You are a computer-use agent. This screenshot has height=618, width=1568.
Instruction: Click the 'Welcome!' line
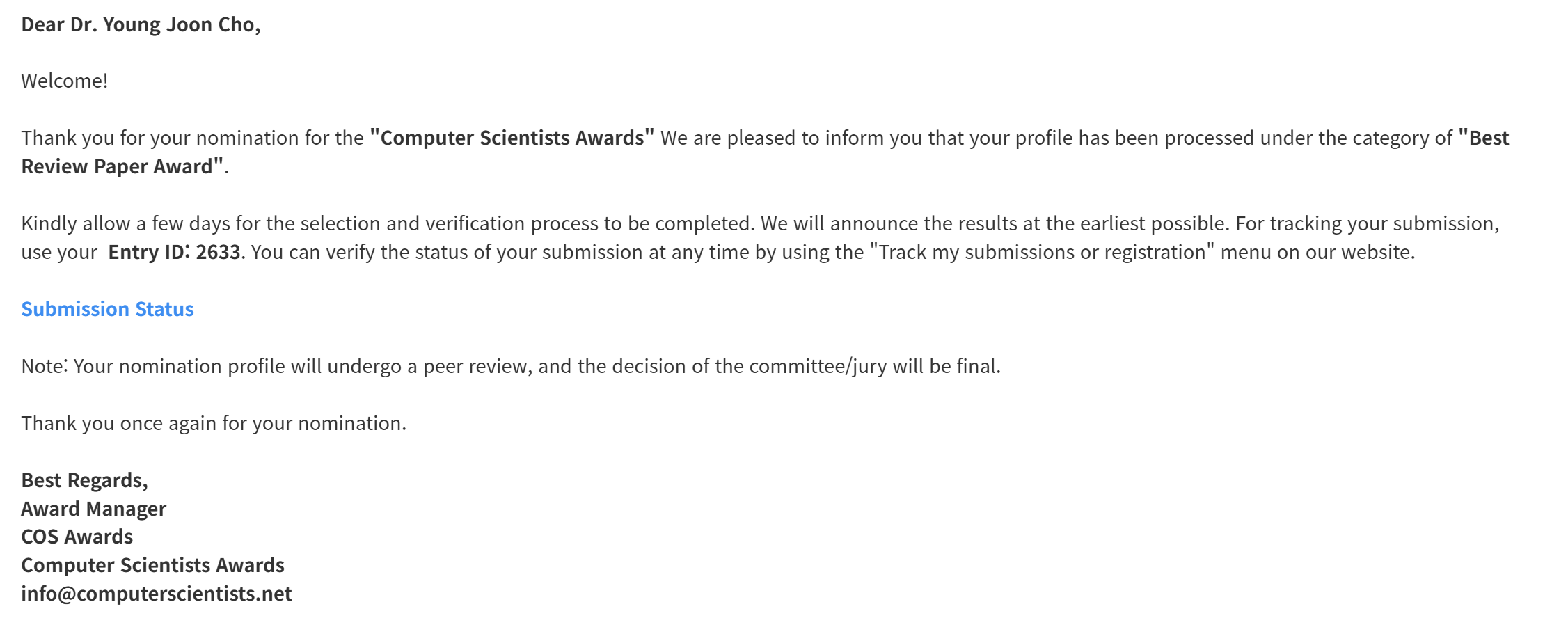tap(64, 81)
